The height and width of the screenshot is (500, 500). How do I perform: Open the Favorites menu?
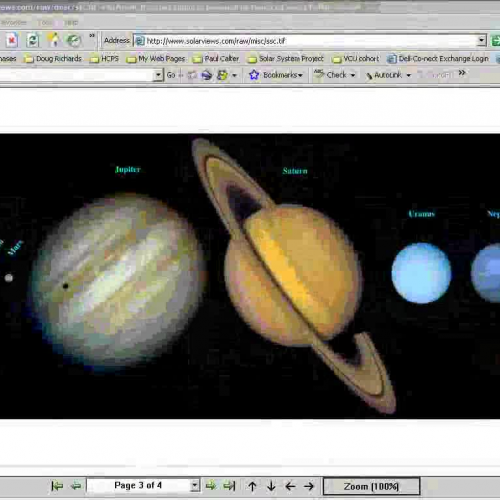[x=14, y=23]
